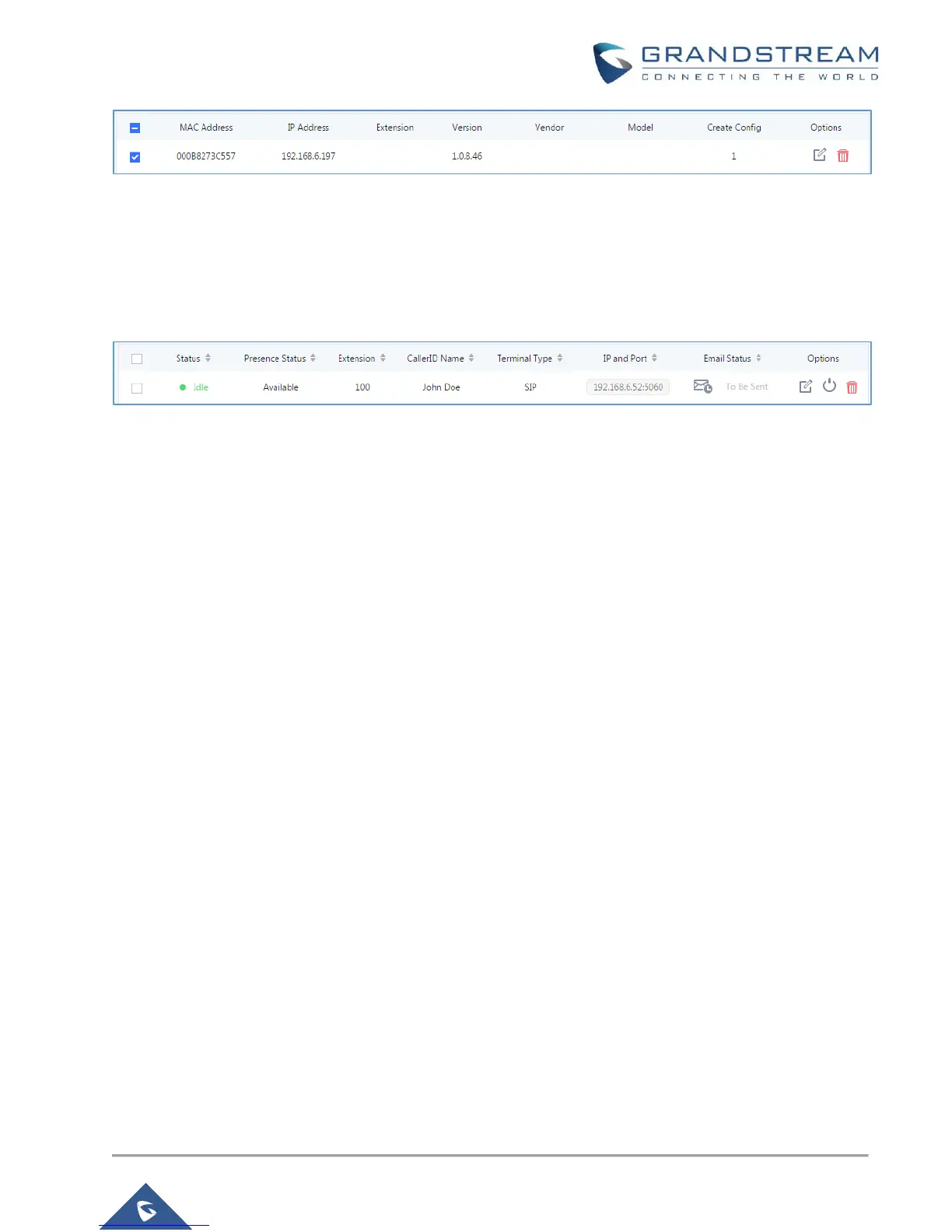Click the Available presence status

281,387
